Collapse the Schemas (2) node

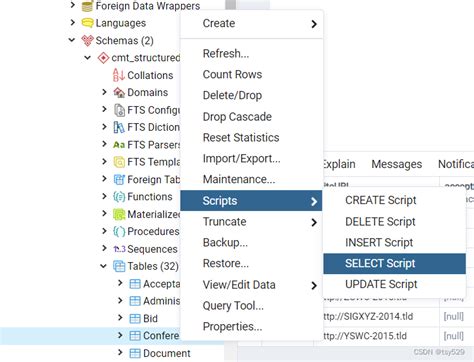72,40
